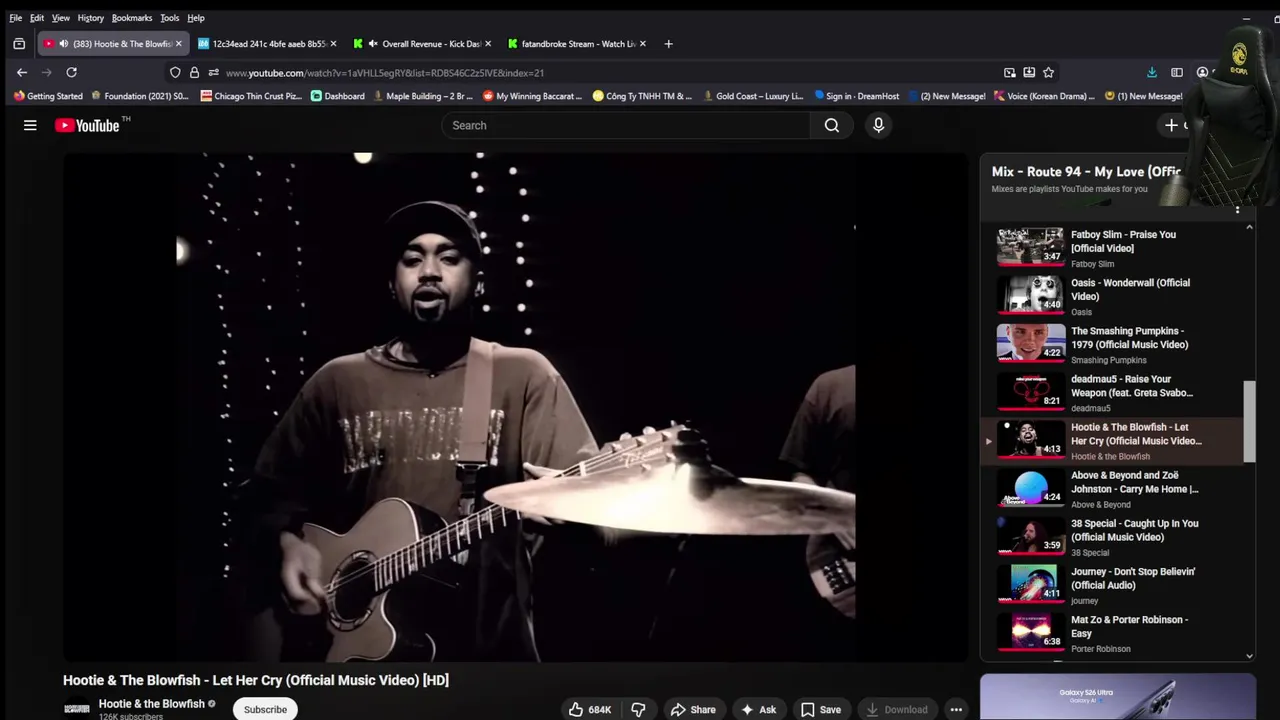1280x720 pixels.
Task: Open the Bookmarks menu
Action: click(x=132, y=18)
